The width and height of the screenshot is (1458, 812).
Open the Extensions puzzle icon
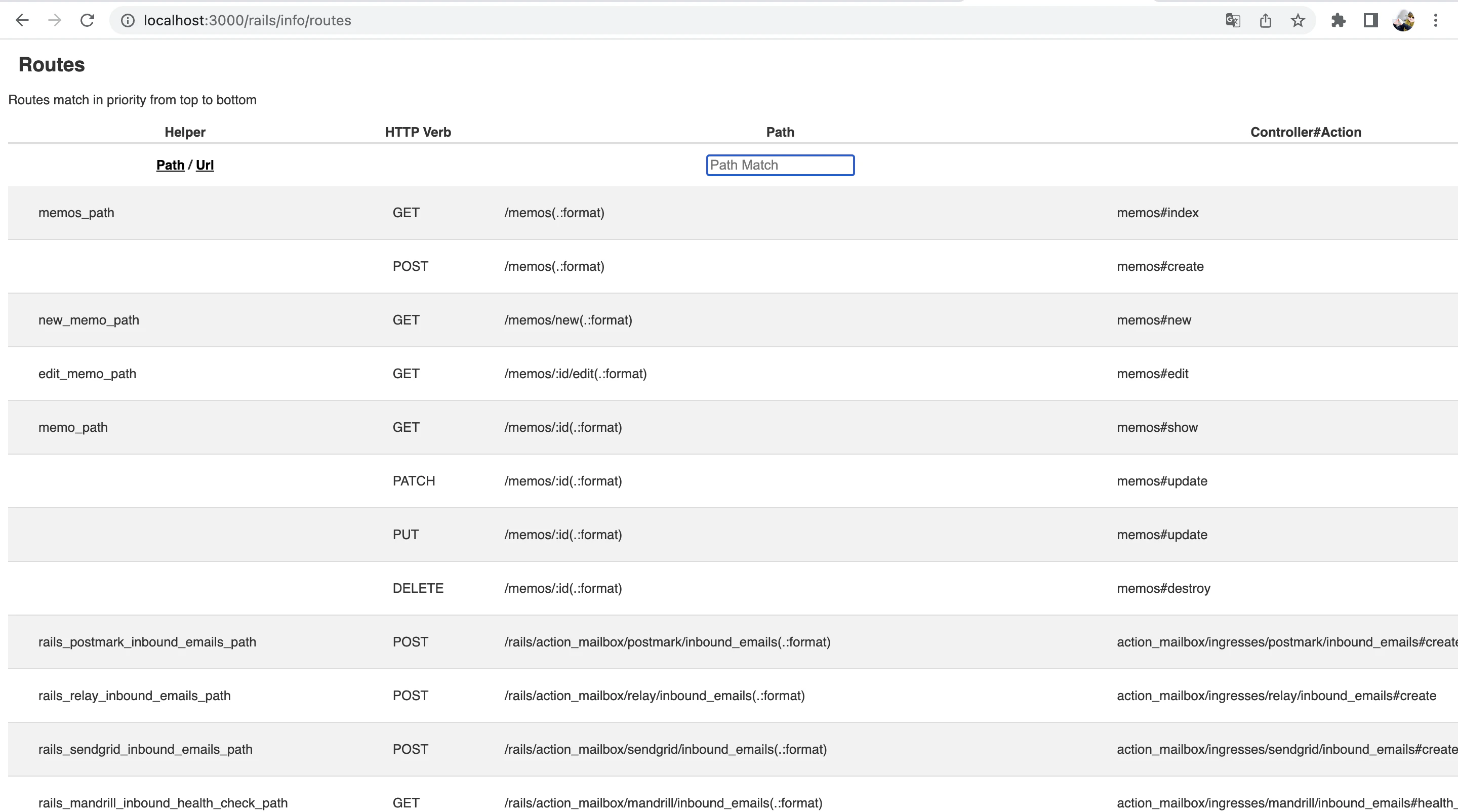point(1339,20)
